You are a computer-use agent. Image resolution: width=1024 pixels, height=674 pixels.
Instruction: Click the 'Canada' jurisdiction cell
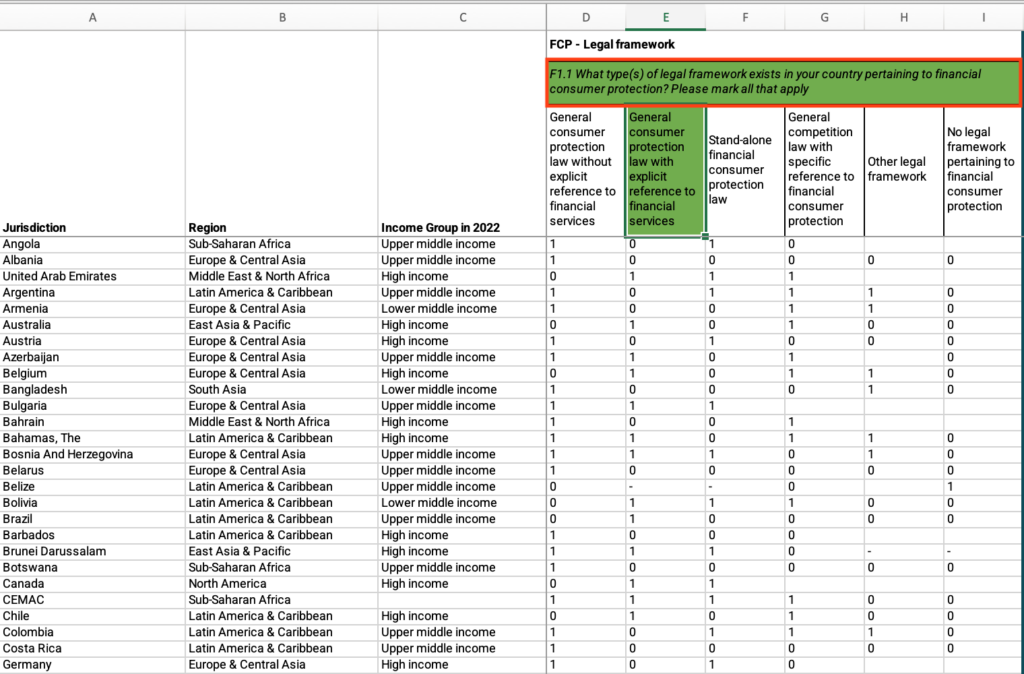93,583
